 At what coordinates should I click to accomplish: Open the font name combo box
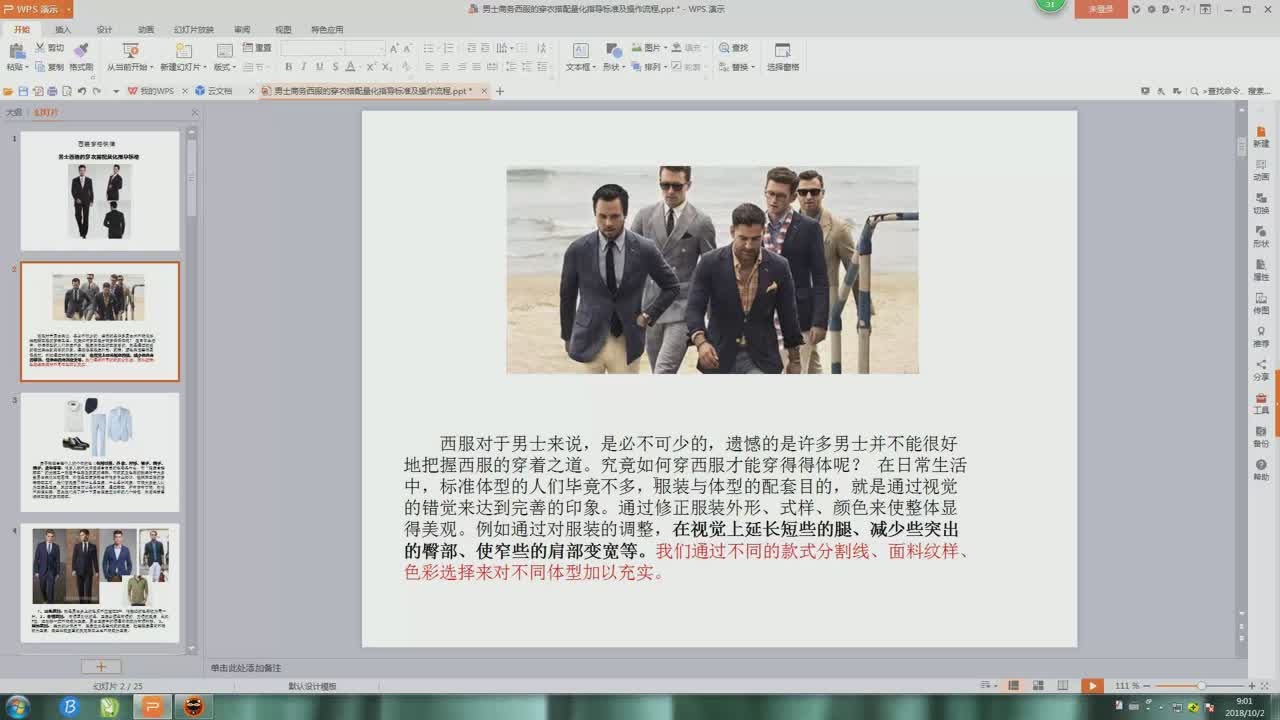tap(313, 48)
